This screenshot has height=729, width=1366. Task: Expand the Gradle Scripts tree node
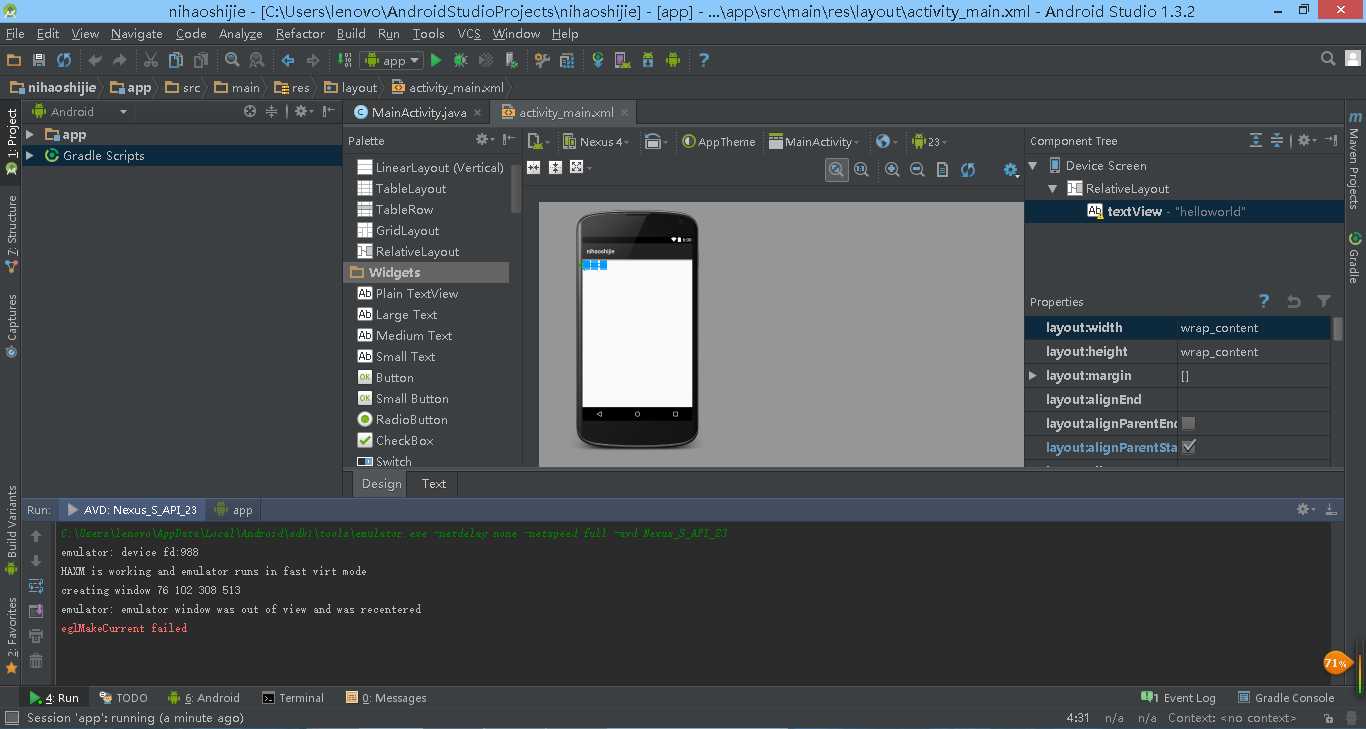pyautogui.click(x=30, y=156)
